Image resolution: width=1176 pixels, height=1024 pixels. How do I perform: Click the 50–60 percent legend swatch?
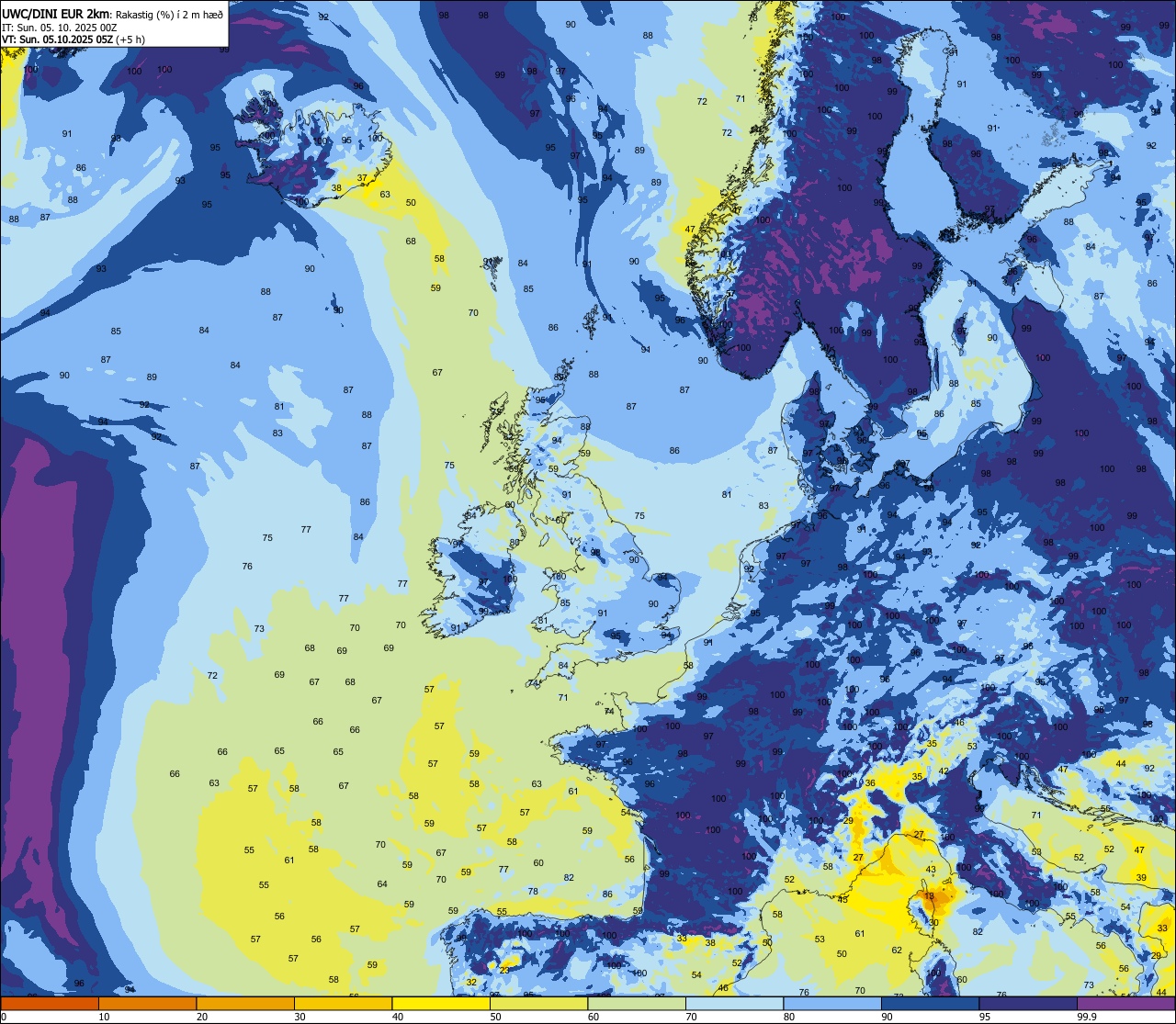[x=538, y=1003]
